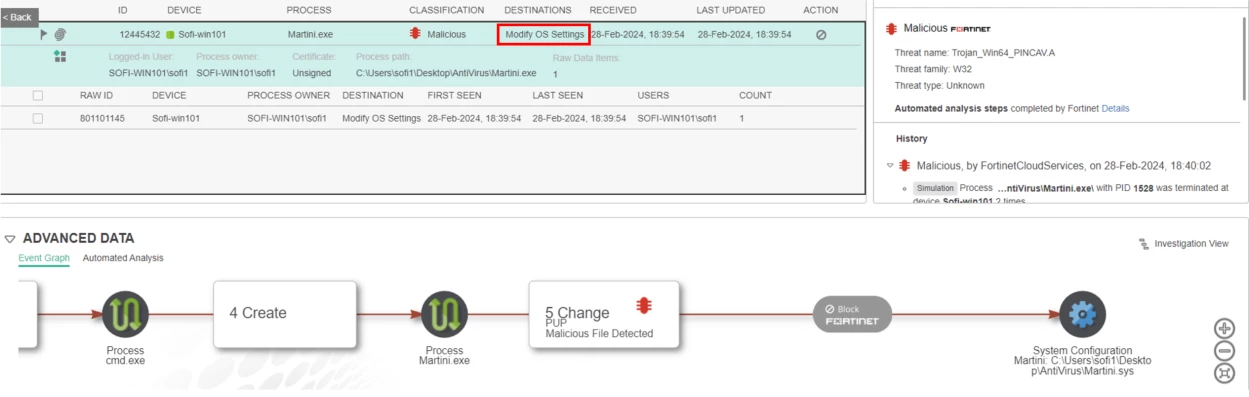Zoom out the event graph
Screen dimensions: 1249x397
pos(1224,351)
